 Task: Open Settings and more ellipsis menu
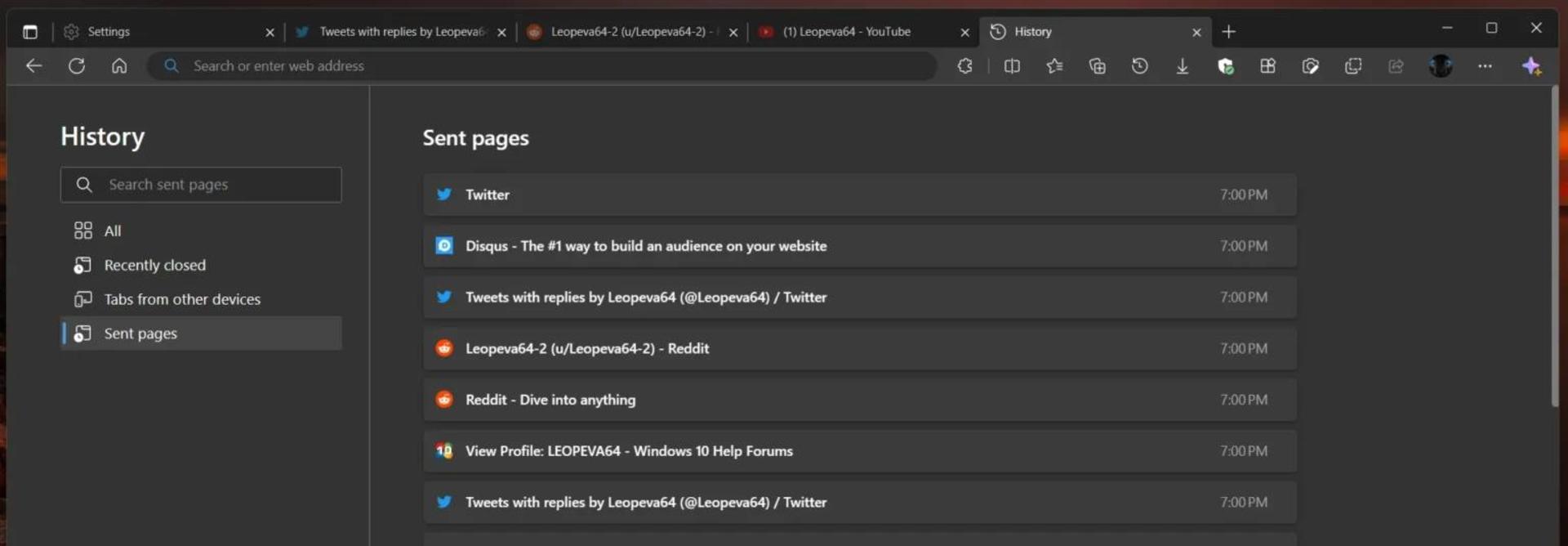1485,66
